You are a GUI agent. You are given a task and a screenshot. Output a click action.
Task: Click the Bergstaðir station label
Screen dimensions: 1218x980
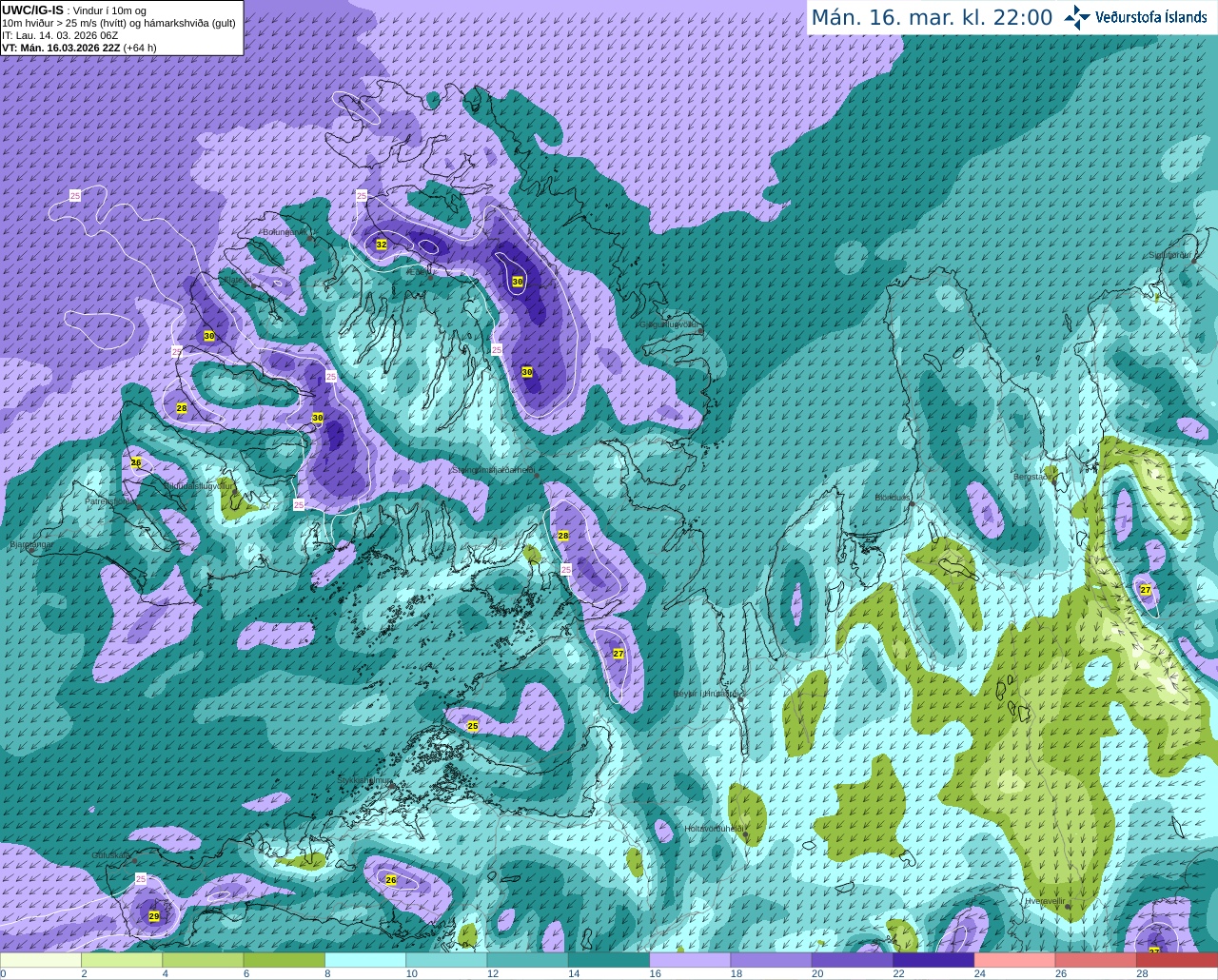pos(1034,477)
